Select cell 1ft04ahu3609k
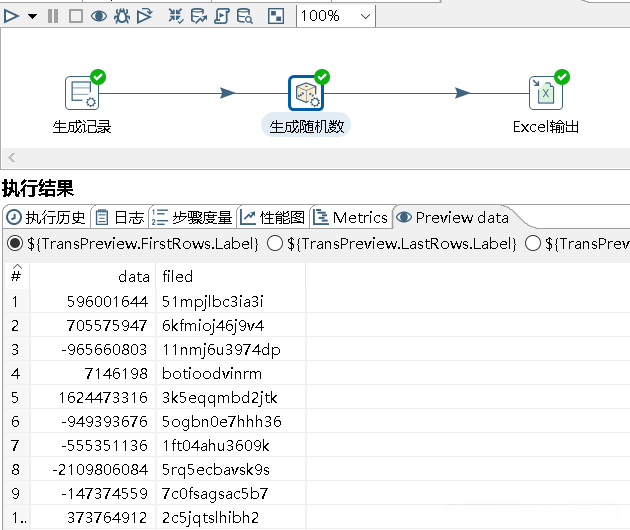Image resolution: width=630 pixels, height=530 pixels. pos(231,445)
